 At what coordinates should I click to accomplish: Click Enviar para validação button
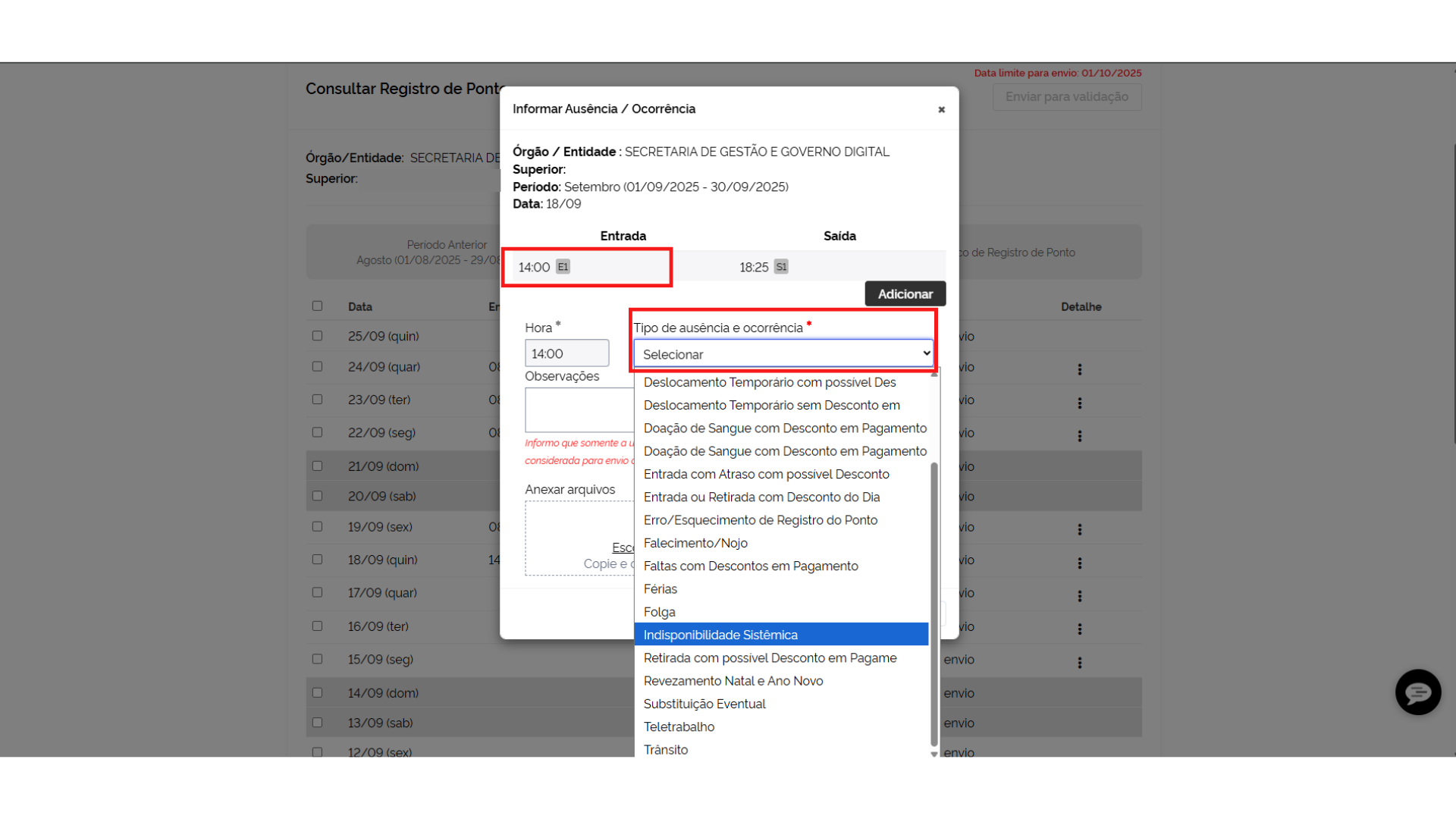[1066, 97]
